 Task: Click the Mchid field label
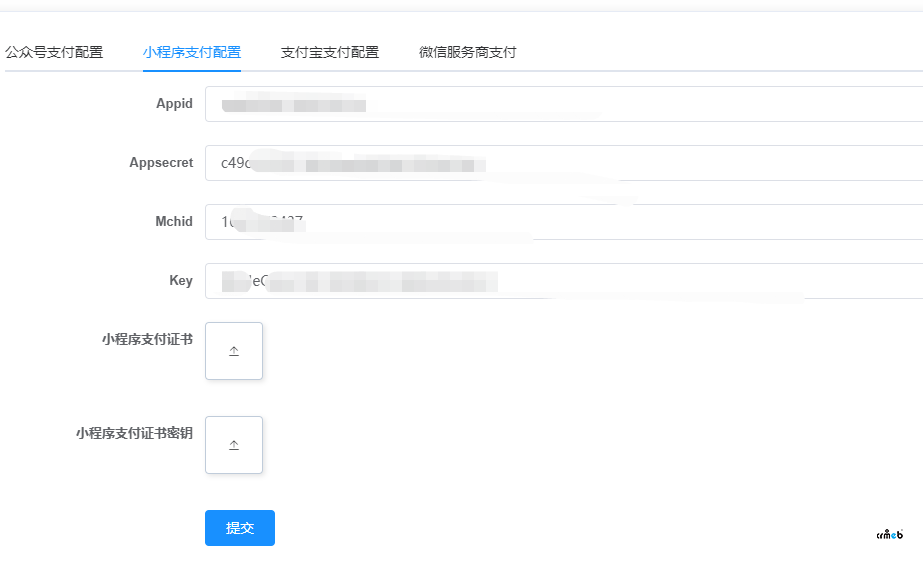pyautogui.click(x=174, y=221)
